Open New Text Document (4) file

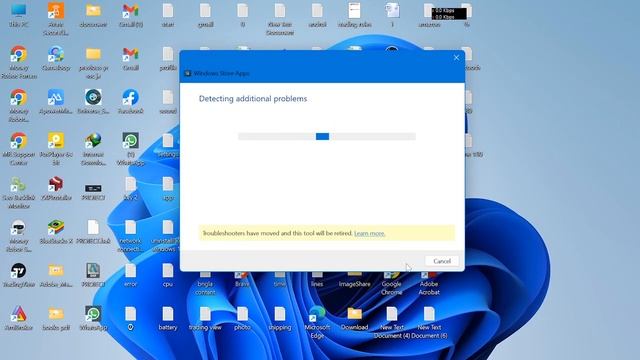(x=392, y=322)
